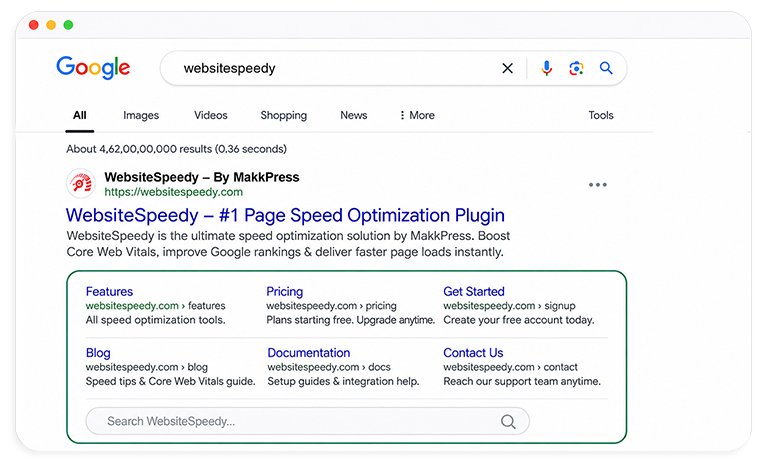Viewport: 768px width, 462px height.
Task: Clear the search query with the X icon
Action: (x=507, y=68)
